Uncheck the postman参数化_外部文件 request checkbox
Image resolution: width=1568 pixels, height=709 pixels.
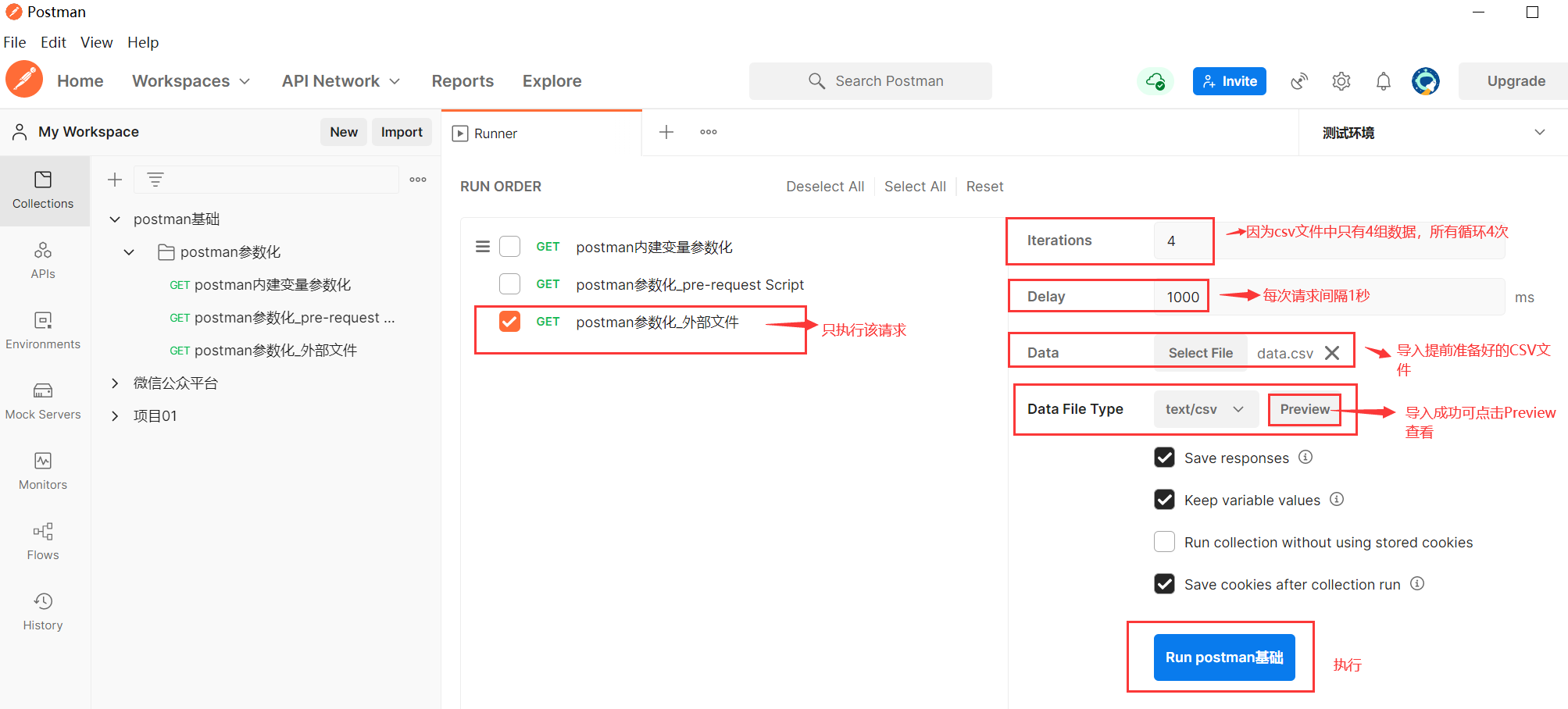click(x=509, y=322)
